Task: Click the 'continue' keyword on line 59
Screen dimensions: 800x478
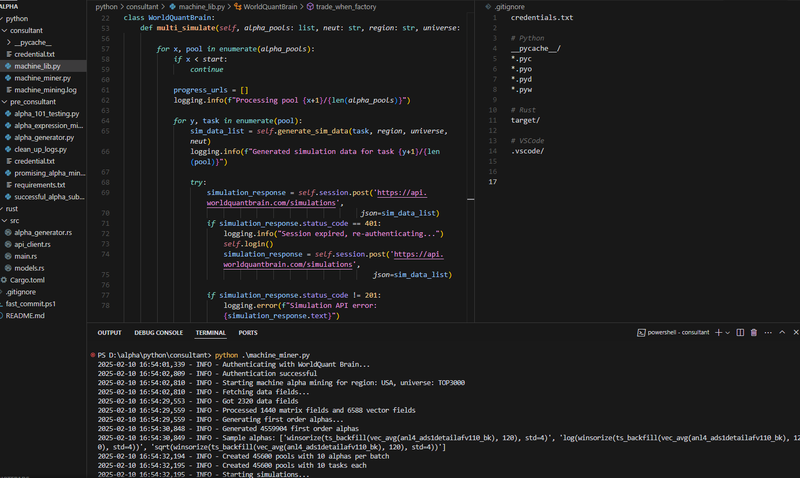Action: pos(207,69)
